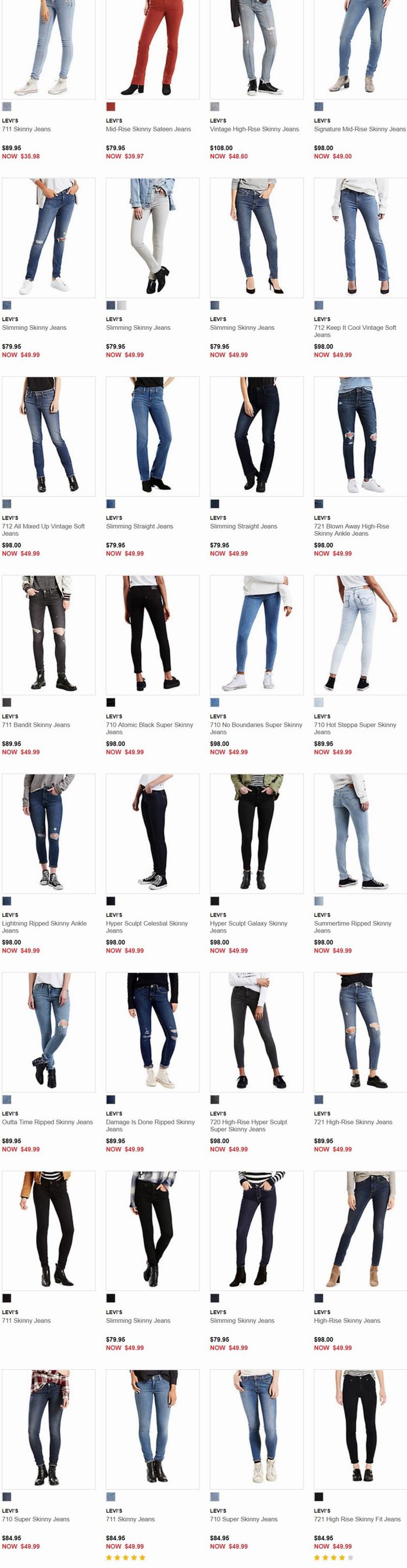This screenshot has height=1568, width=407.
Task: View 710 No Boundaries Super Skinny product image
Action: click(257, 635)
